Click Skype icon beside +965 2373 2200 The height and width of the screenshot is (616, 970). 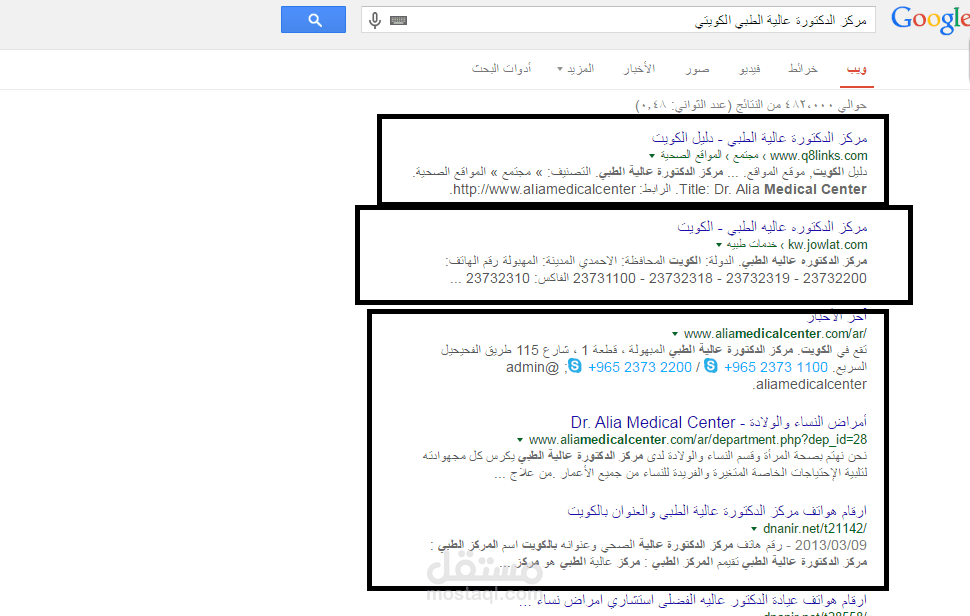click(x=575, y=366)
